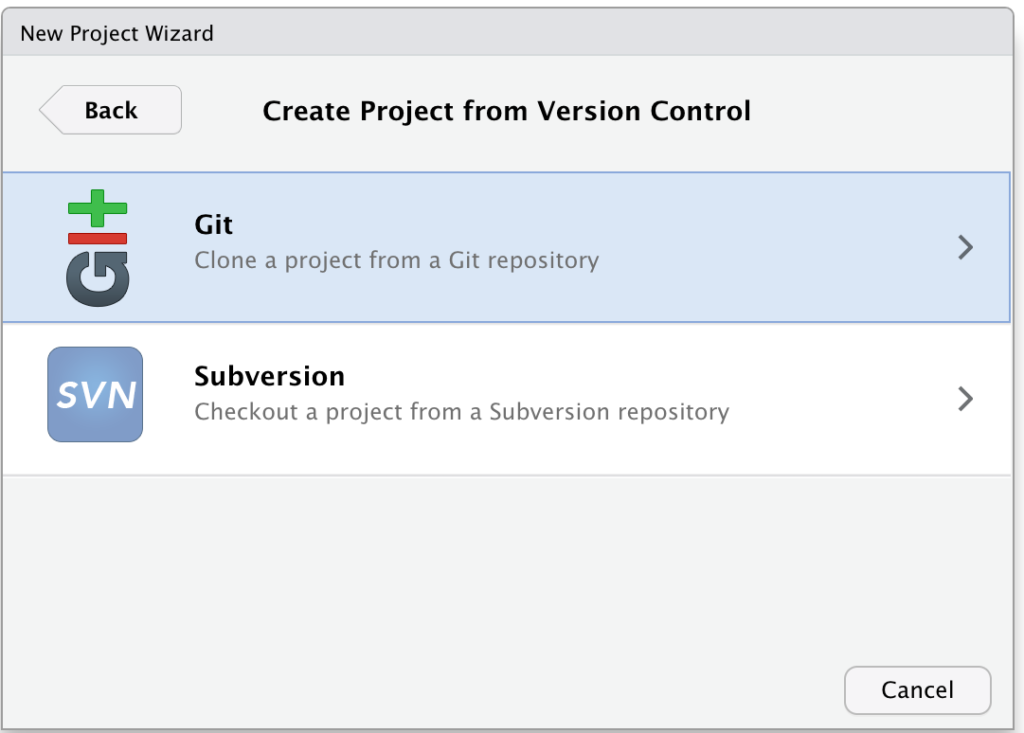Image resolution: width=1024 pixels, height=733 pixels.
Task: Expand Subversion option using its right chevron
Action: coord(965,399)
